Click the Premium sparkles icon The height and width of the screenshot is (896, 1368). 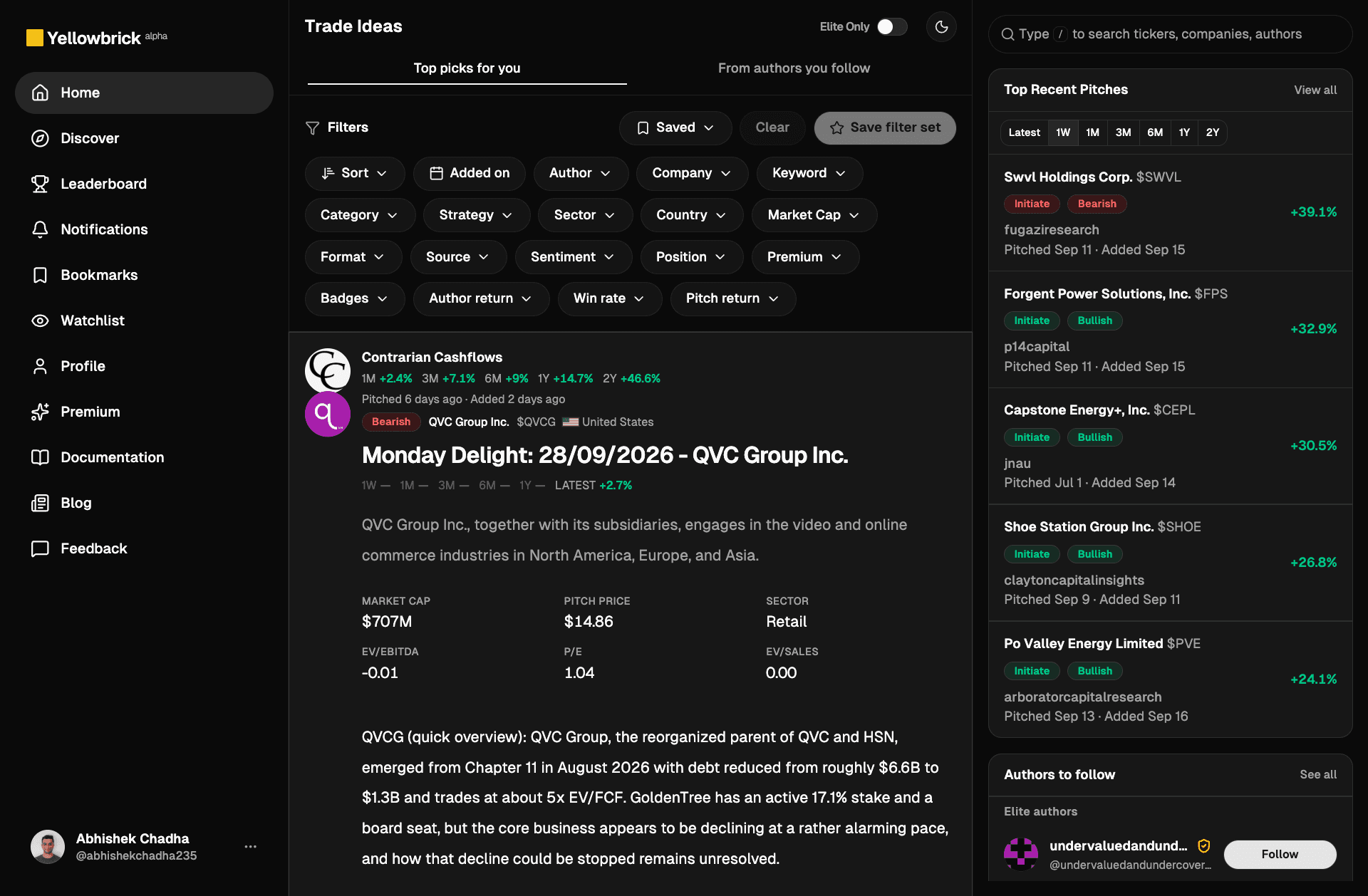[x=40, y=412]
